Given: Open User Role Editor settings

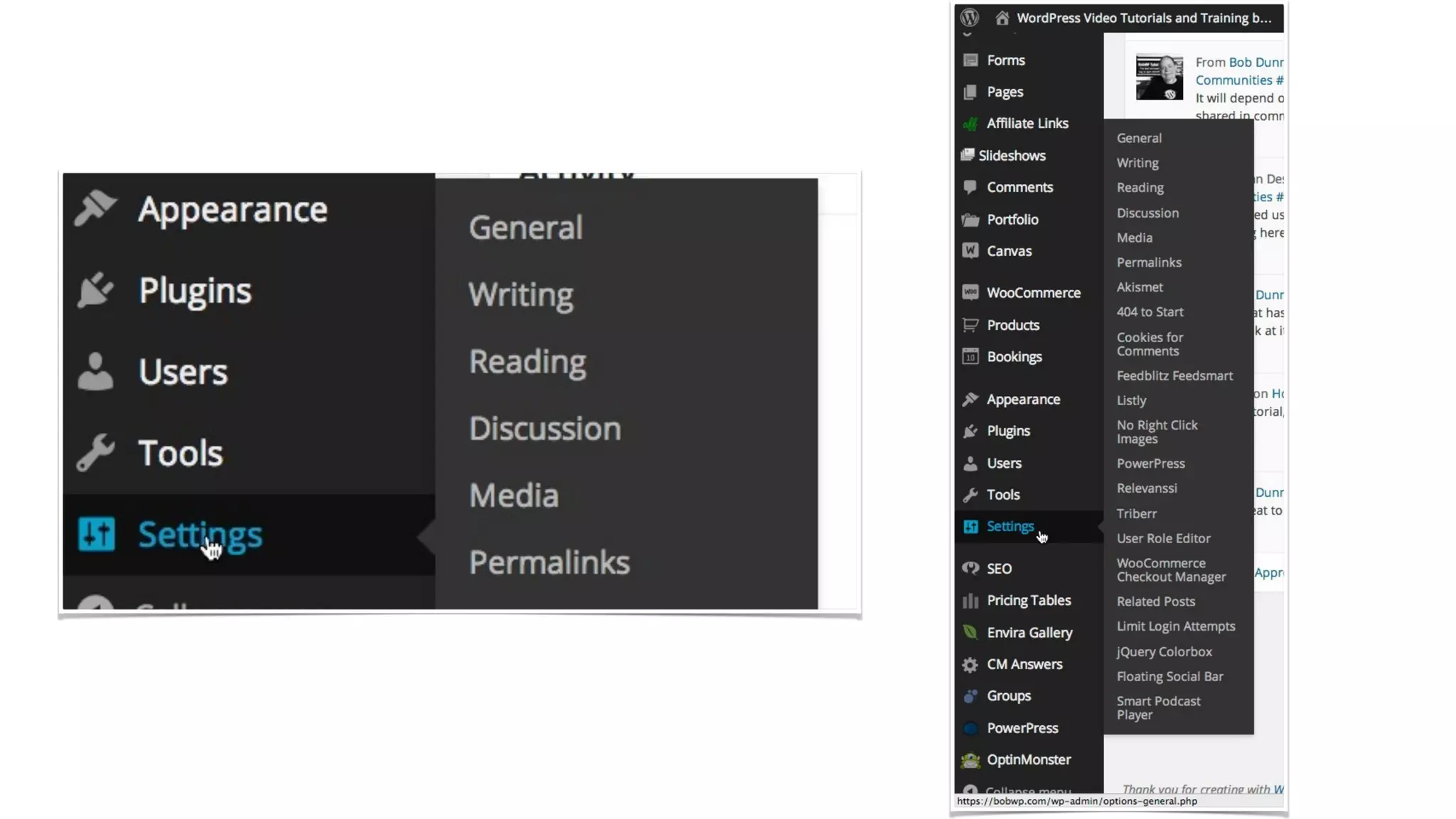Looking at the screenshot, I should point(1163,538).
